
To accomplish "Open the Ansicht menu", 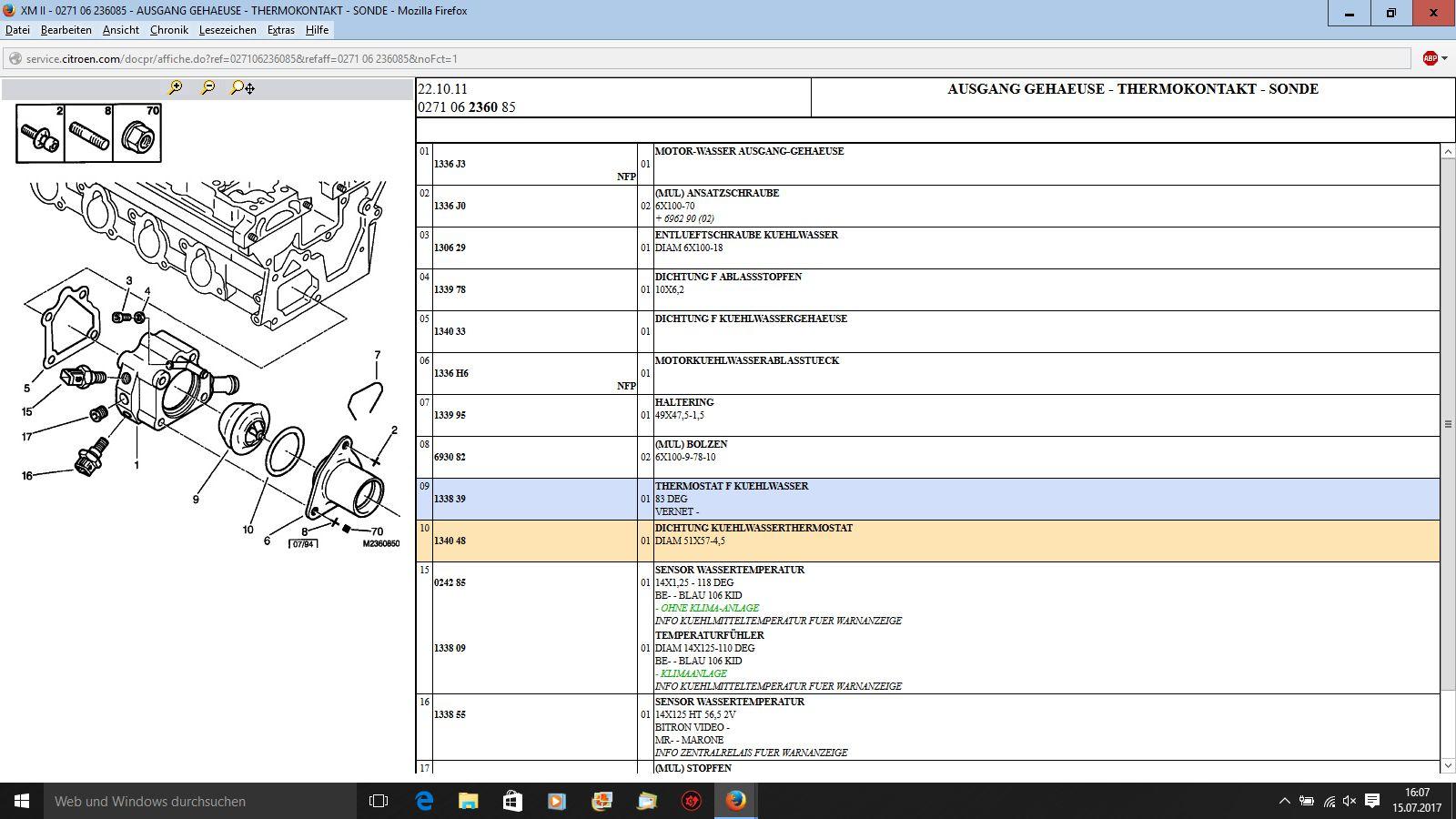I will [121, 30].
